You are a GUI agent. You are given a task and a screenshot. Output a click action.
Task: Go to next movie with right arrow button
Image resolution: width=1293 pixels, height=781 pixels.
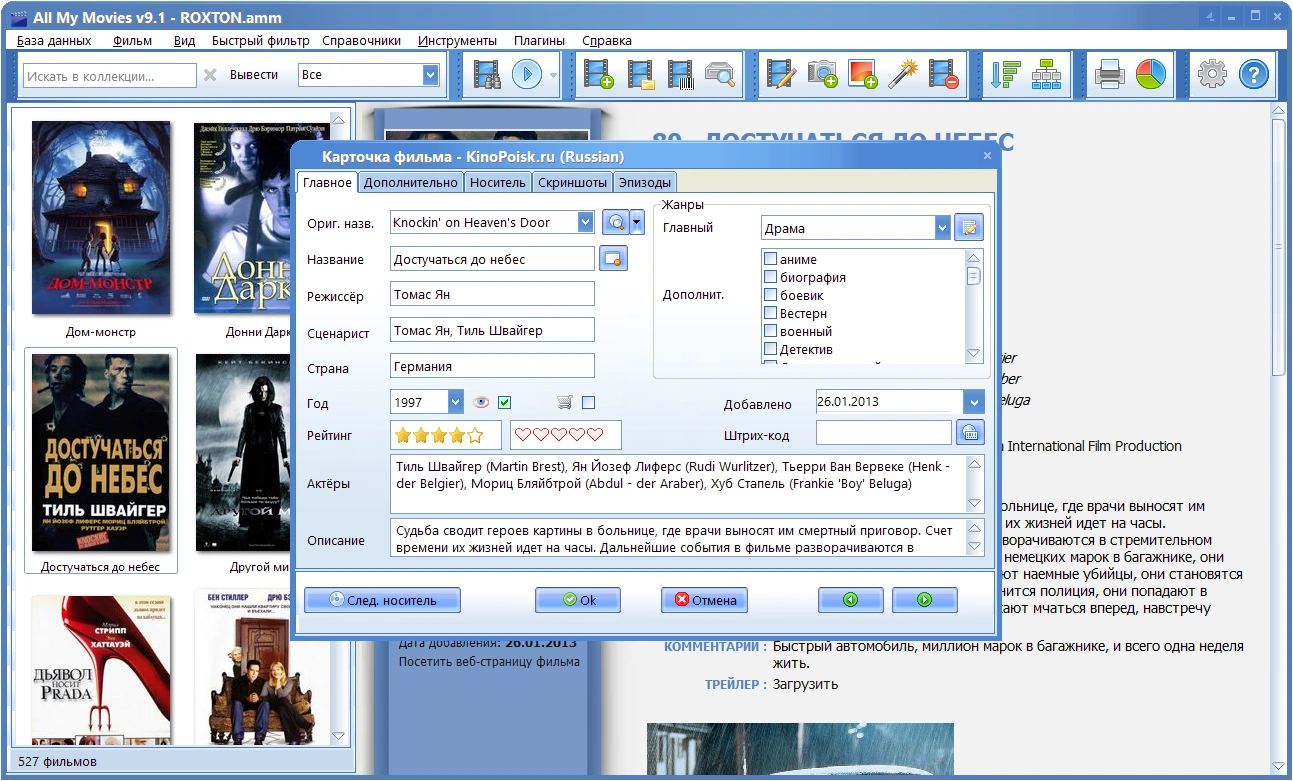(x=924, y=600)
